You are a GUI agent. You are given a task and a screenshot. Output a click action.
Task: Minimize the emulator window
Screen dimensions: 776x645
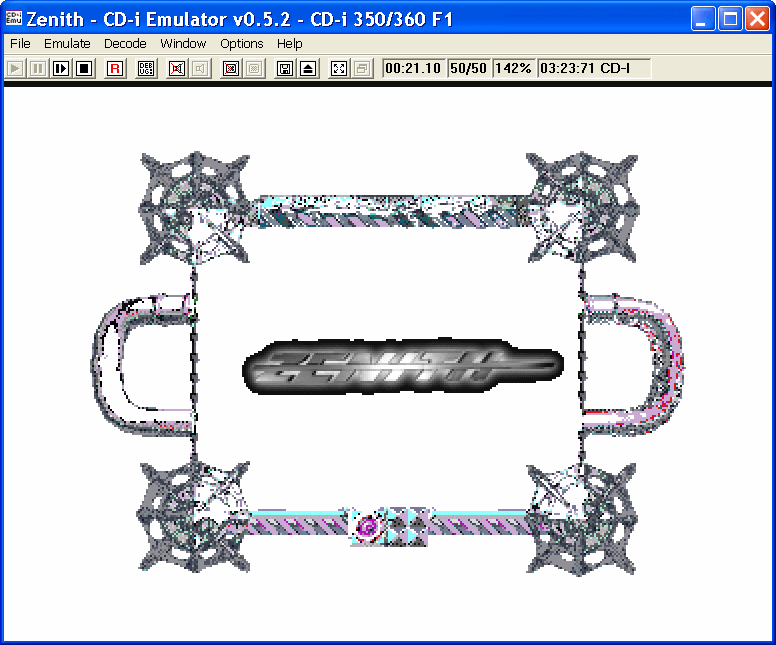pyautogui.click(x=702, y=19)
